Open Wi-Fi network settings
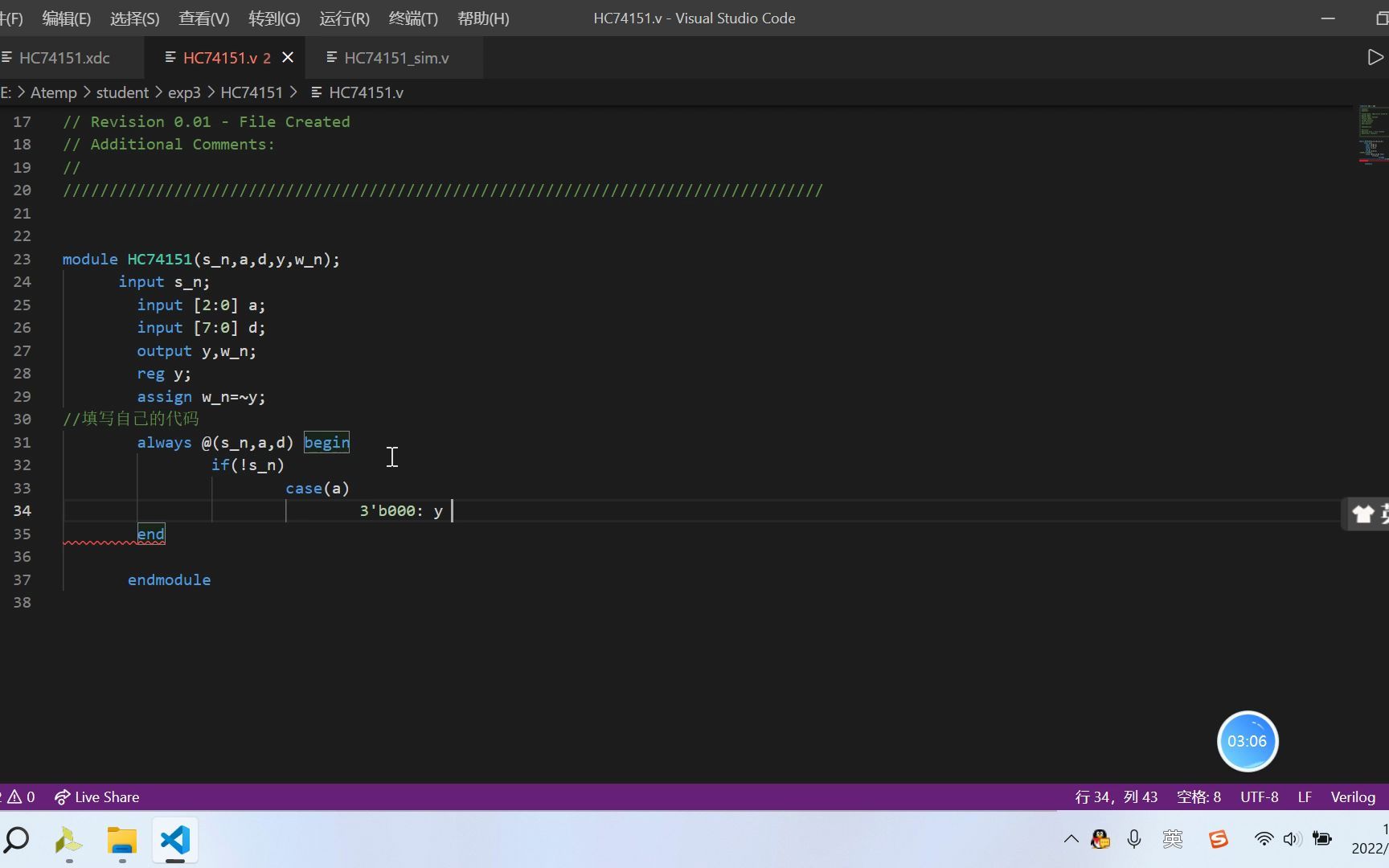This screenshot has height=868, width=1389. 1264,840
